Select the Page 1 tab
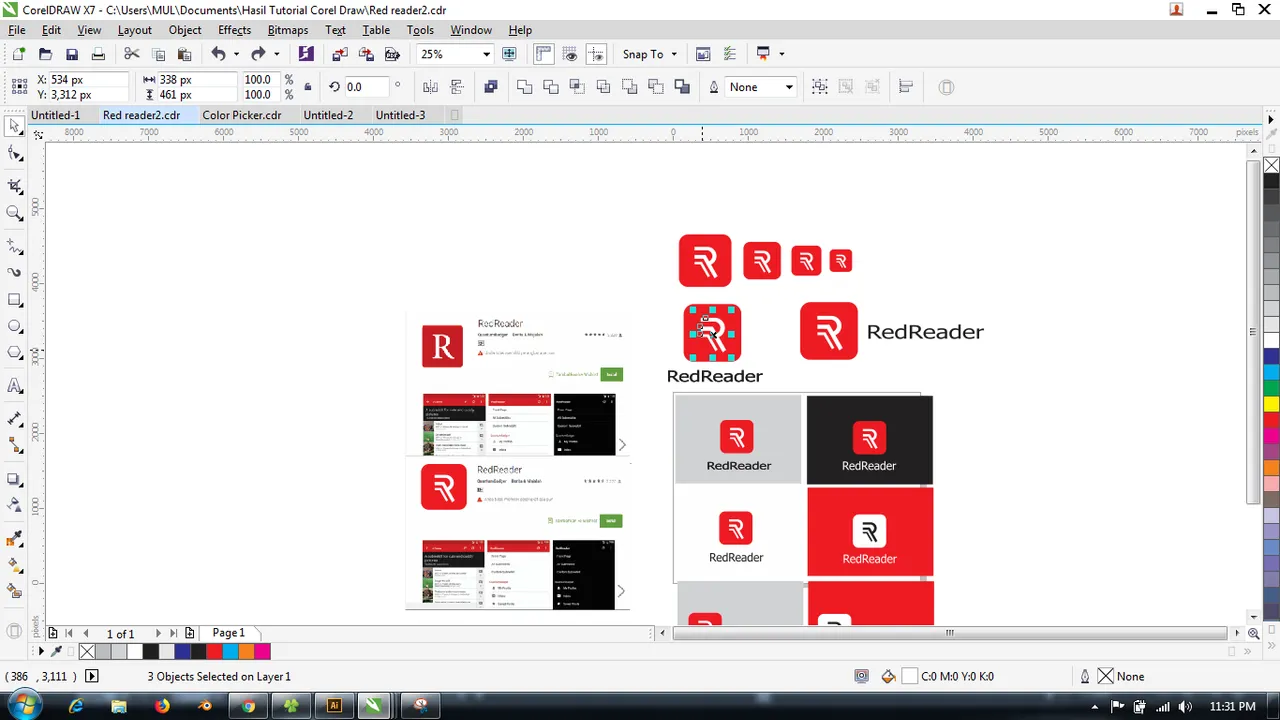 point(228,633)
